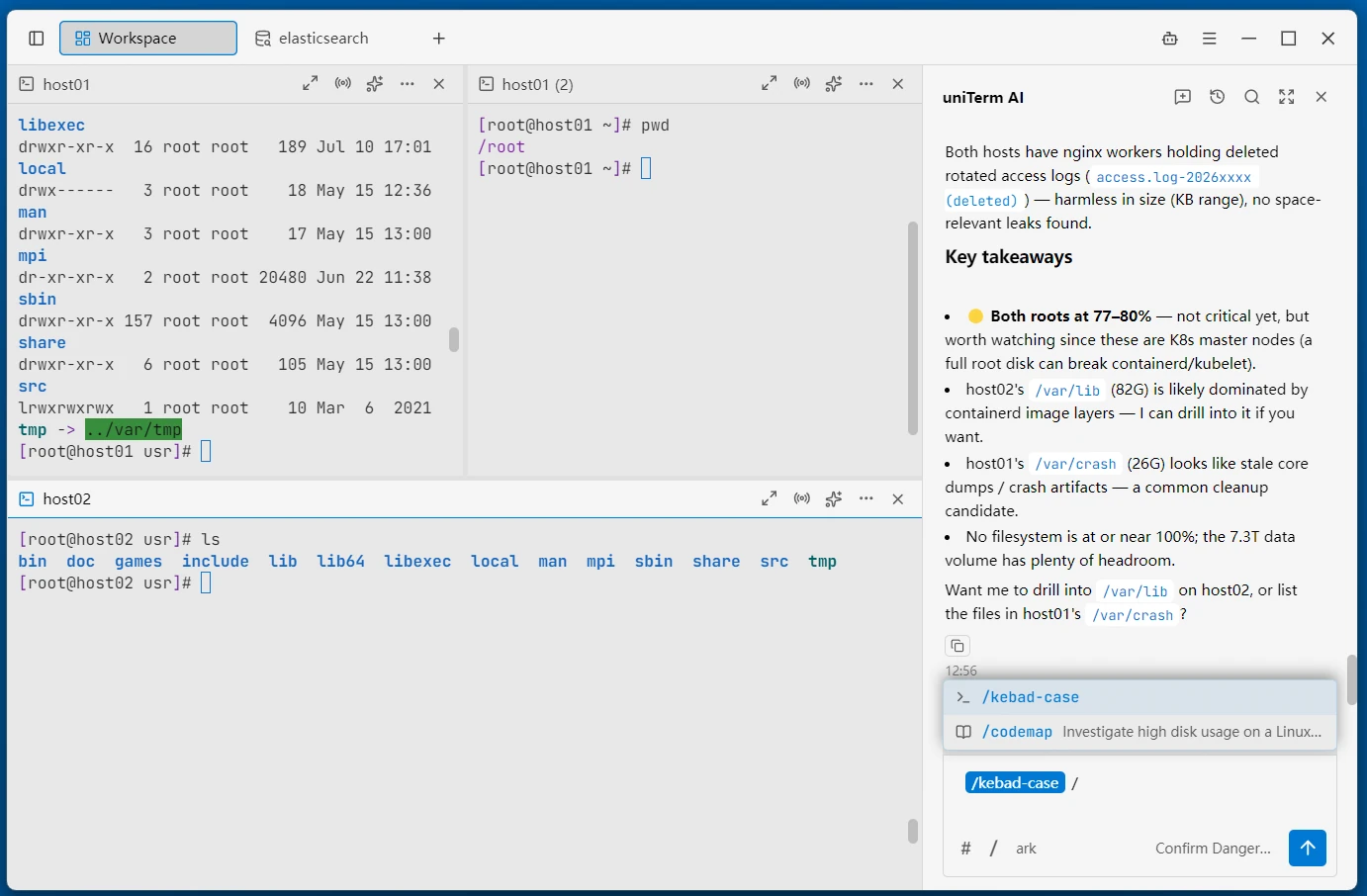Open uniTerm AI chat history
The height and width of the screenshot is (896, 1367).
click(1218, 97)
